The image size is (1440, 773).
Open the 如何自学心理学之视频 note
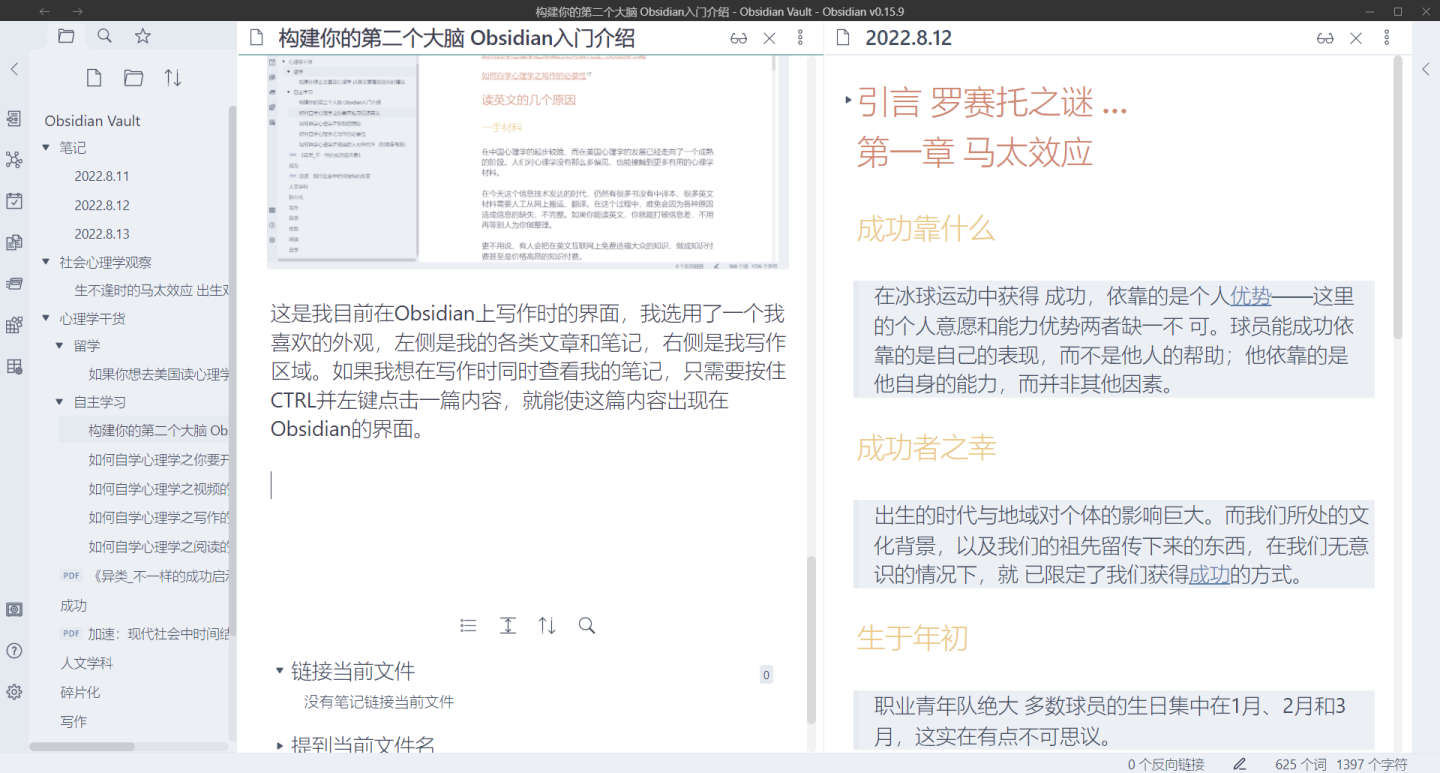(x=159, y=489)
